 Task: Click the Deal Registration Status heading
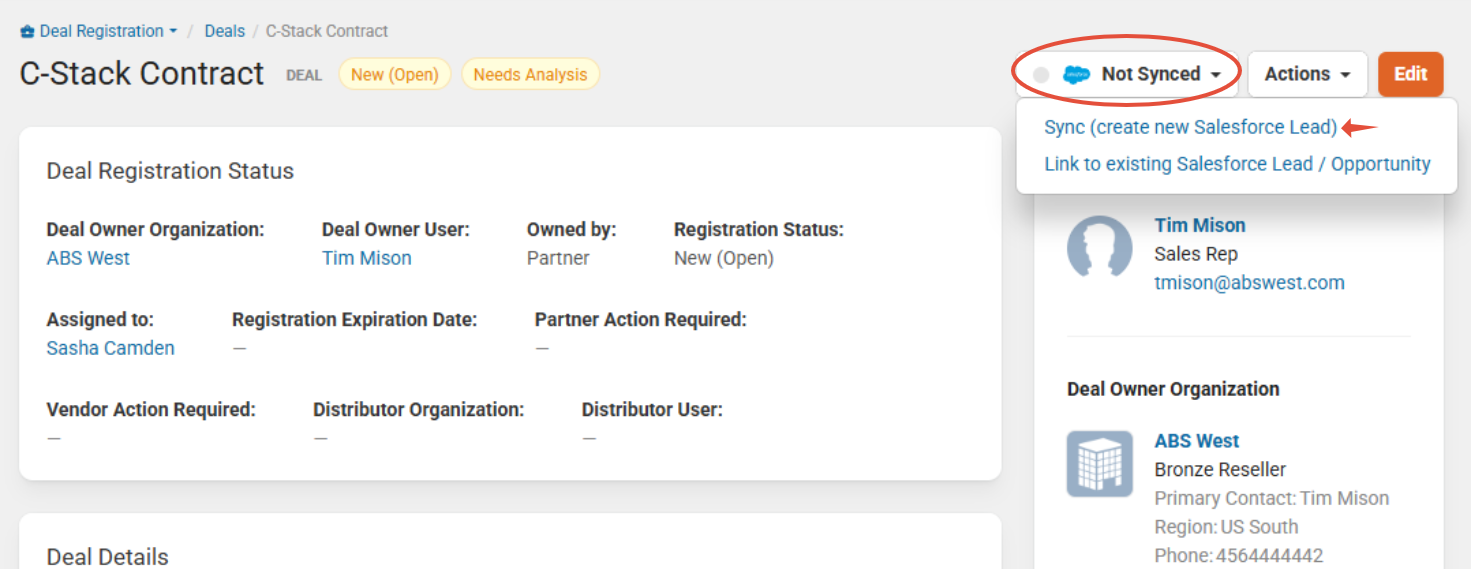[170, 171]
